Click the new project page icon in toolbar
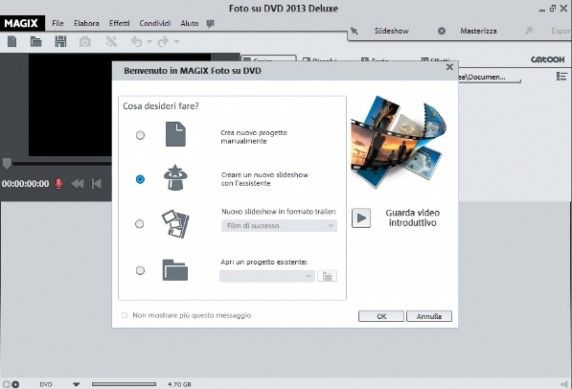The image size is (572, 389). point(12,41)
